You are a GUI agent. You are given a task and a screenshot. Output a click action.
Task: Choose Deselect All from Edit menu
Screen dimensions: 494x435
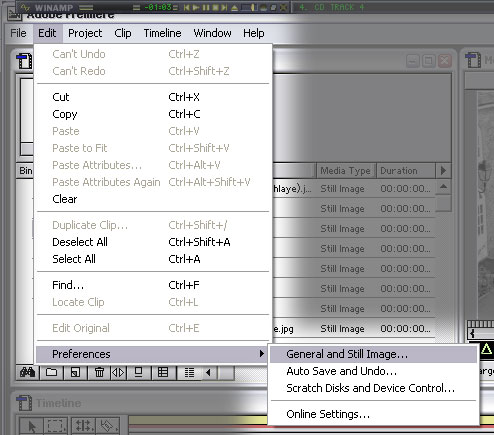click(x=153, y=242)
